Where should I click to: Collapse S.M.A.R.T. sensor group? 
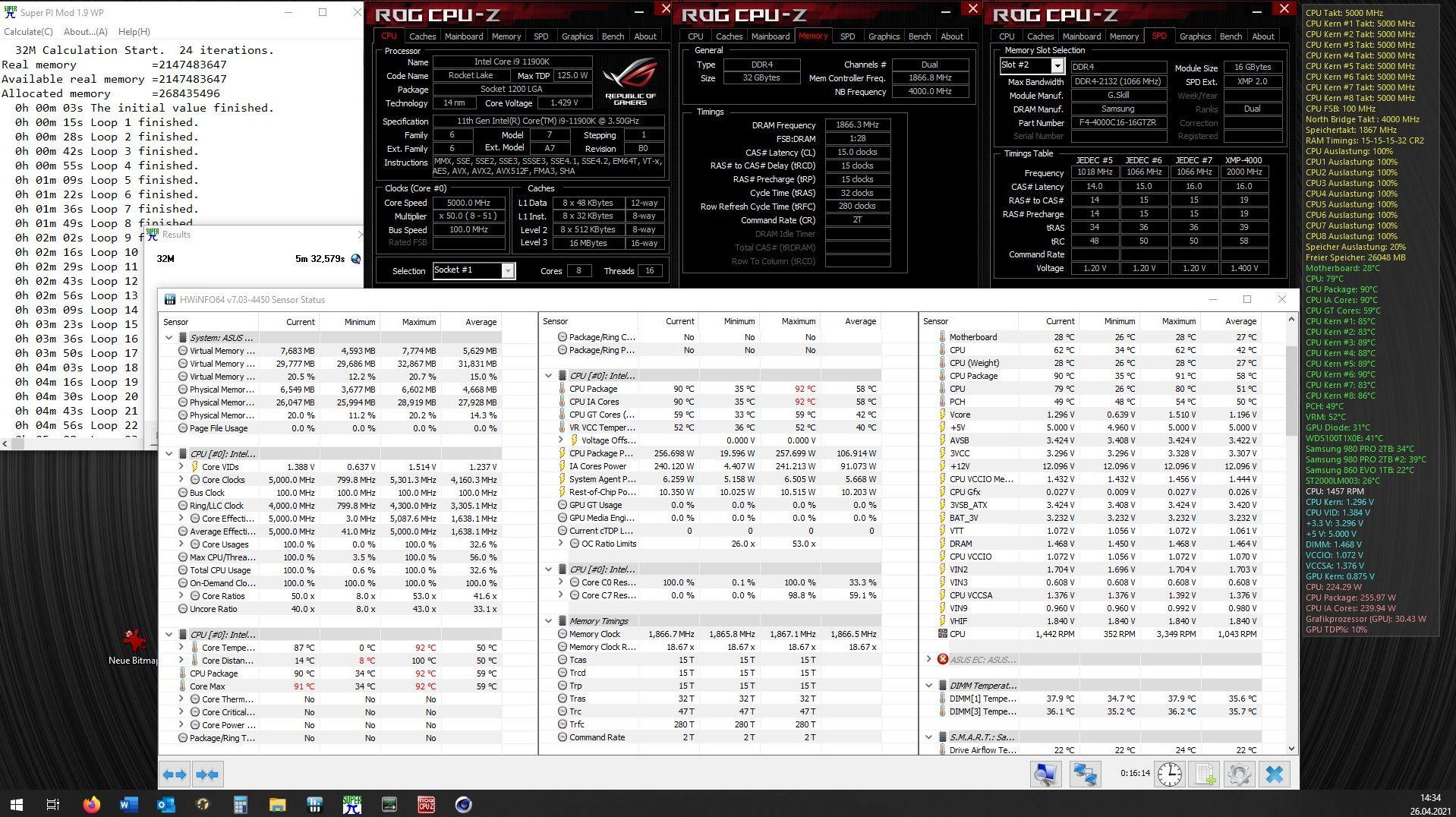coord(928,737)
